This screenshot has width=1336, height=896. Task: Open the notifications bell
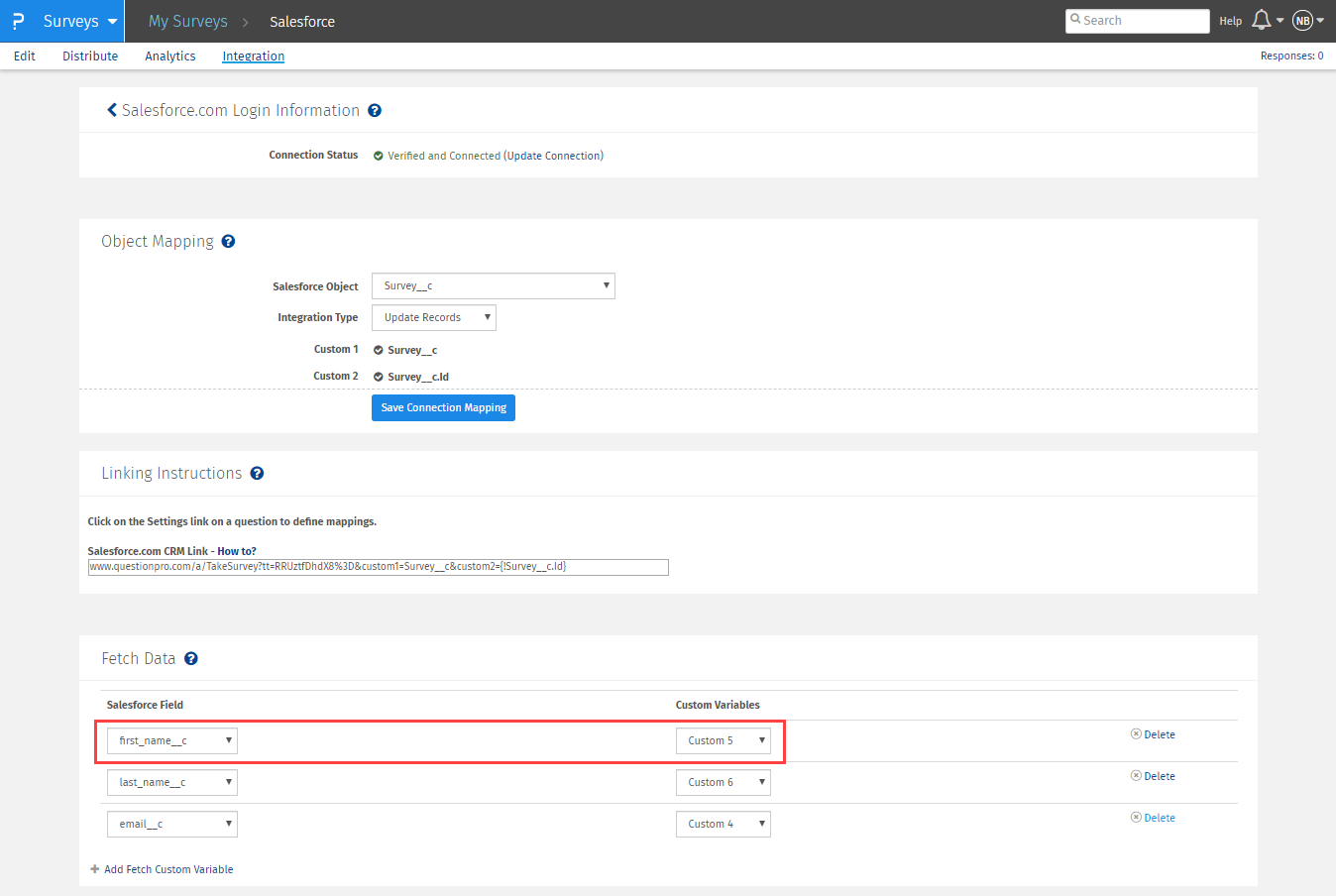click(x=1262, y=21)
